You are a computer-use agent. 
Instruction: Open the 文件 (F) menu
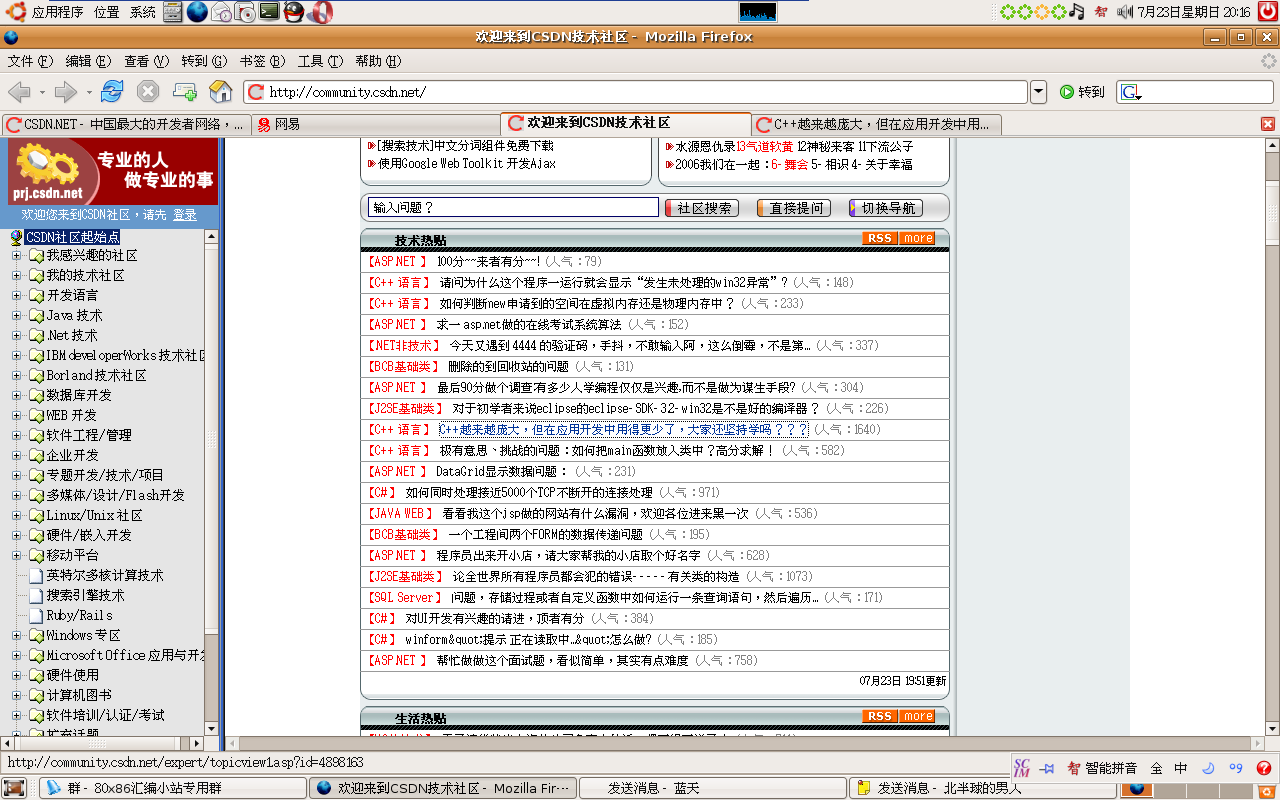[x=29, y=61]
